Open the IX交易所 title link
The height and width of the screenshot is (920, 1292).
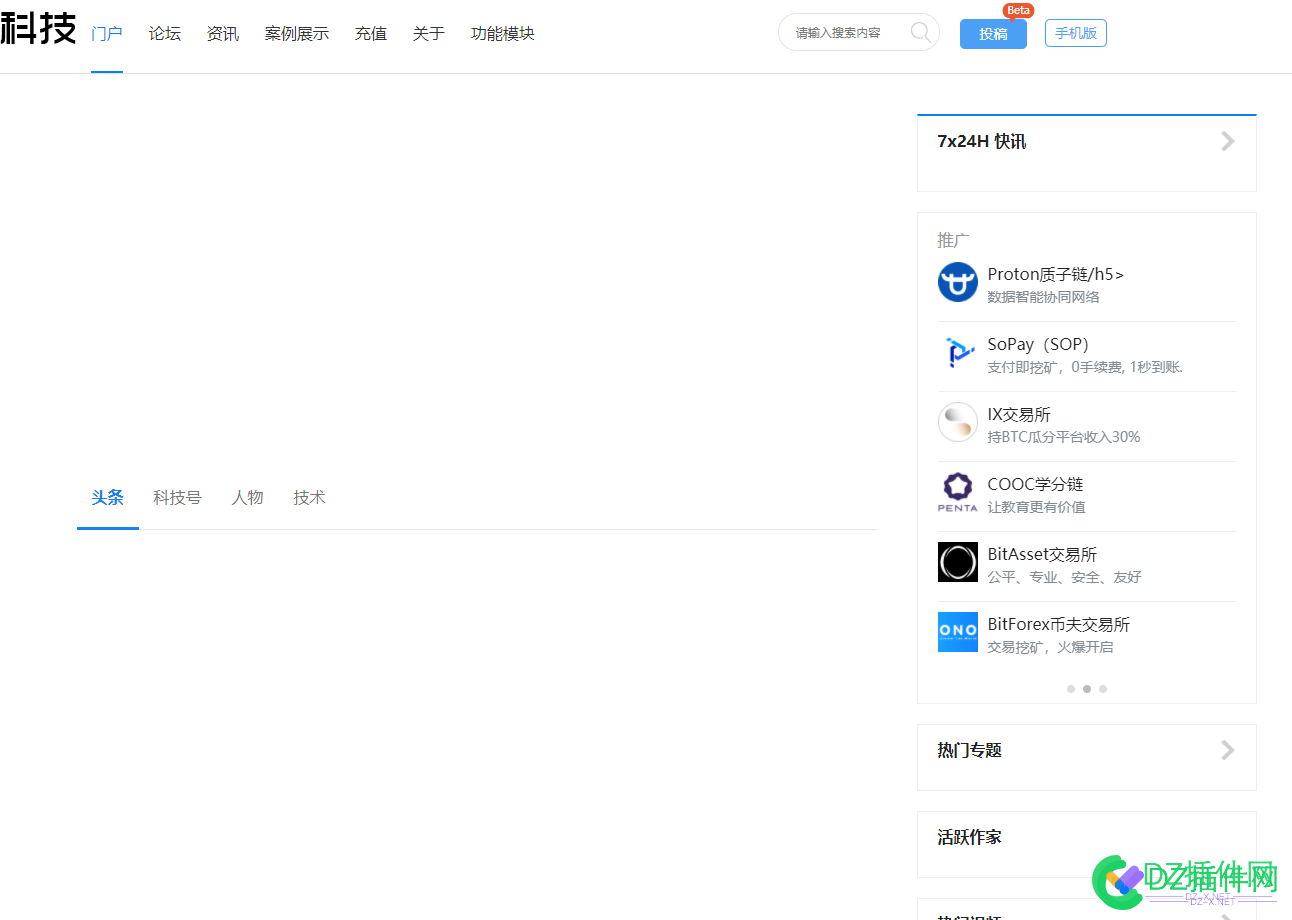1019,414
